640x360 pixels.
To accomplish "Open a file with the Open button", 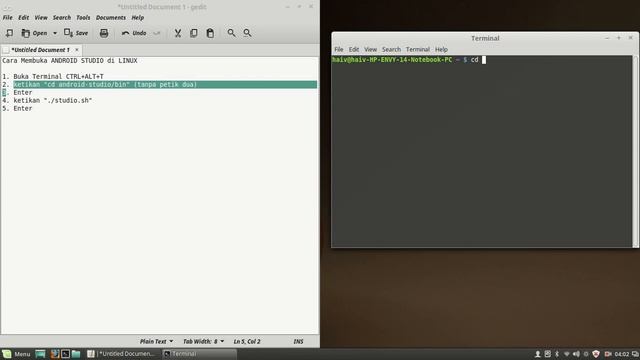I will point(34,33).
